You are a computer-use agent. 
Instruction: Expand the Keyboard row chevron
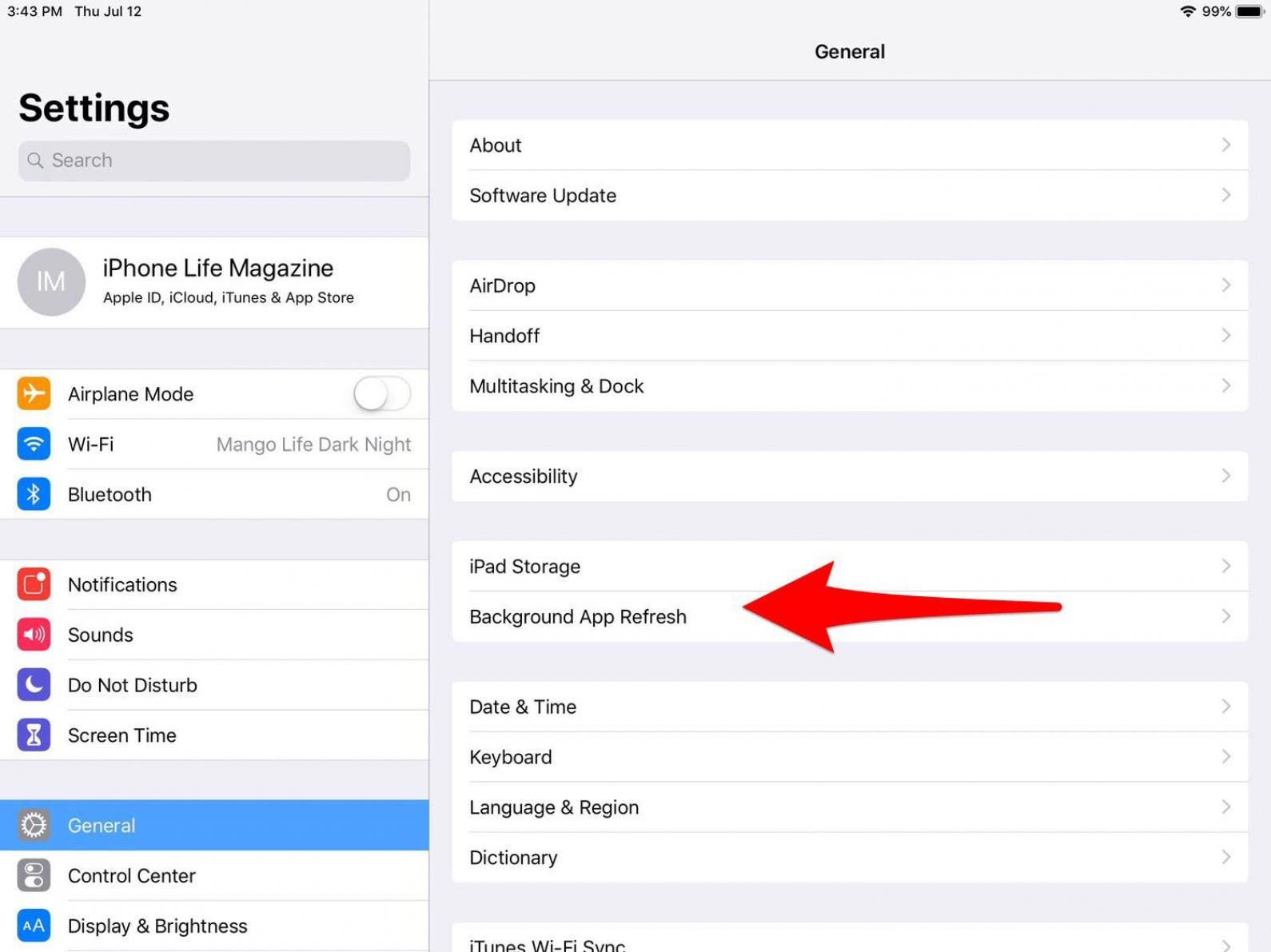point(1225,757)
